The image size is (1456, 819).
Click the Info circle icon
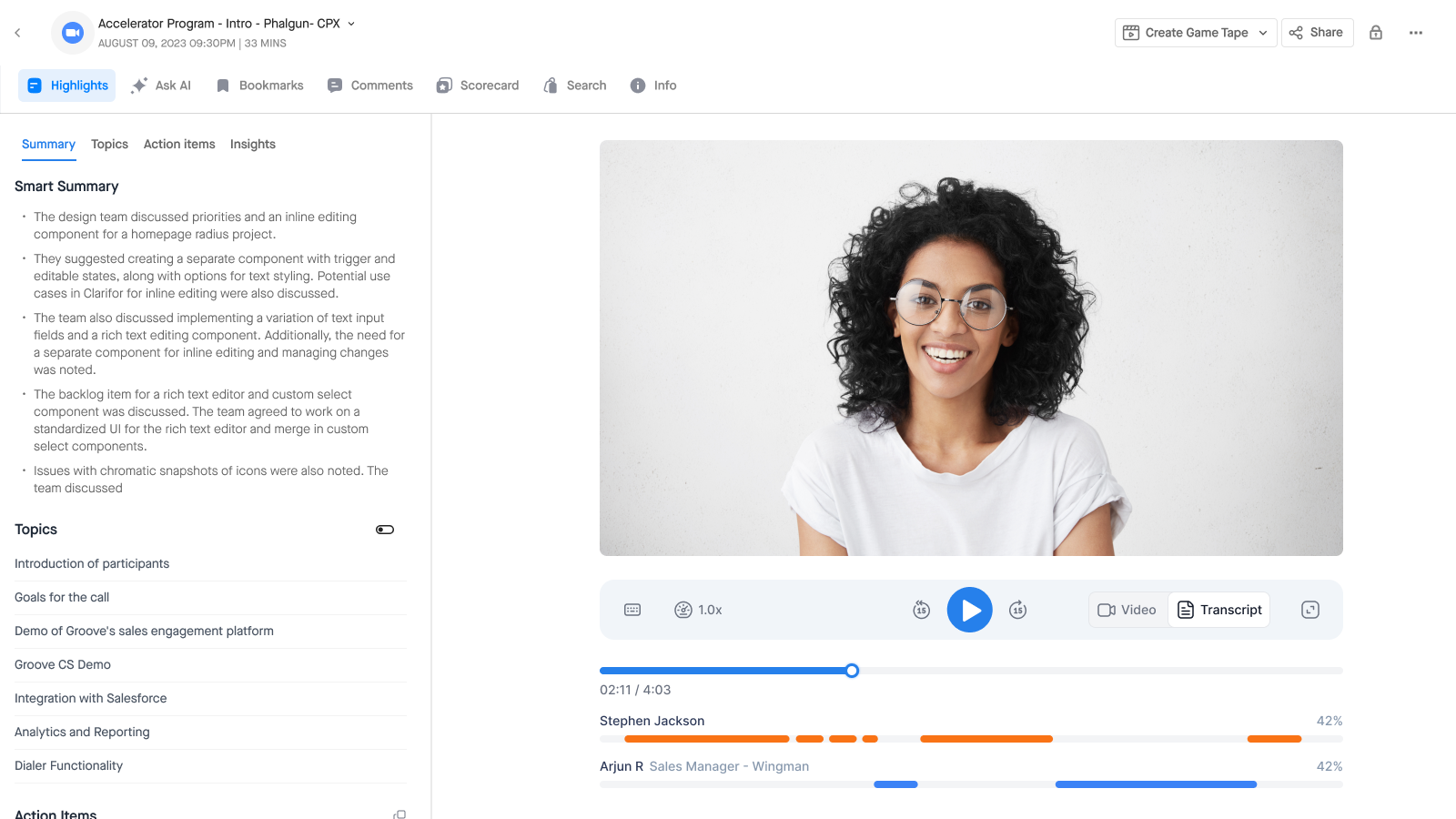[x=638, y=86]
